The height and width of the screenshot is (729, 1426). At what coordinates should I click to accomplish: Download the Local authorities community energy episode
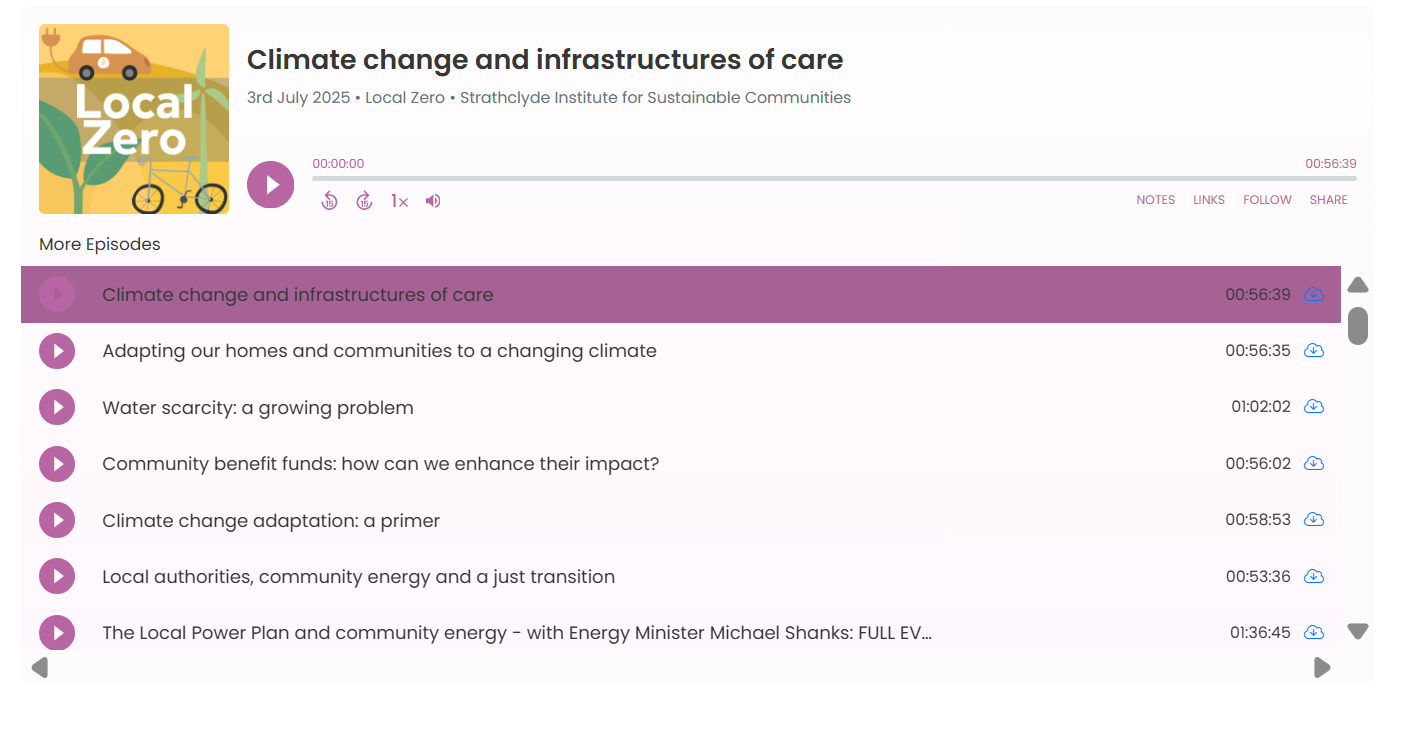click(x=1314, y=577)
